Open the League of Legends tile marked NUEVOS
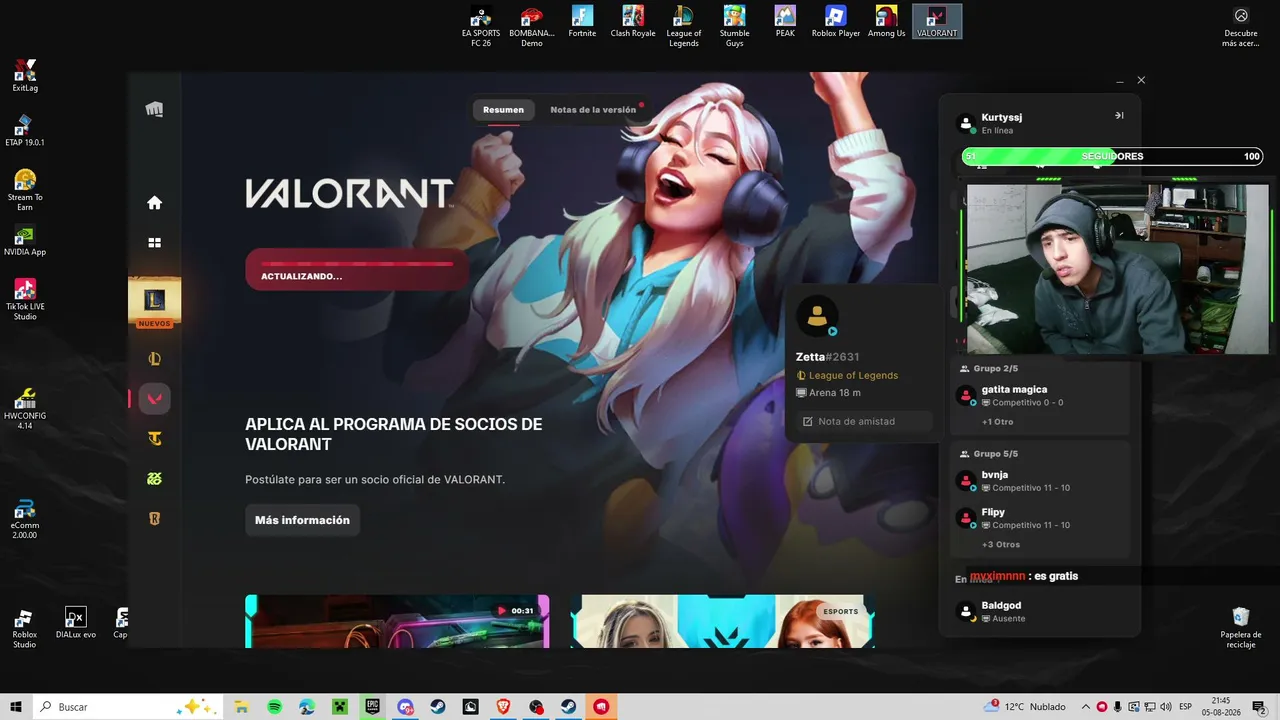The height and width of the screenshot is (720, 1280). click(154, 300)
